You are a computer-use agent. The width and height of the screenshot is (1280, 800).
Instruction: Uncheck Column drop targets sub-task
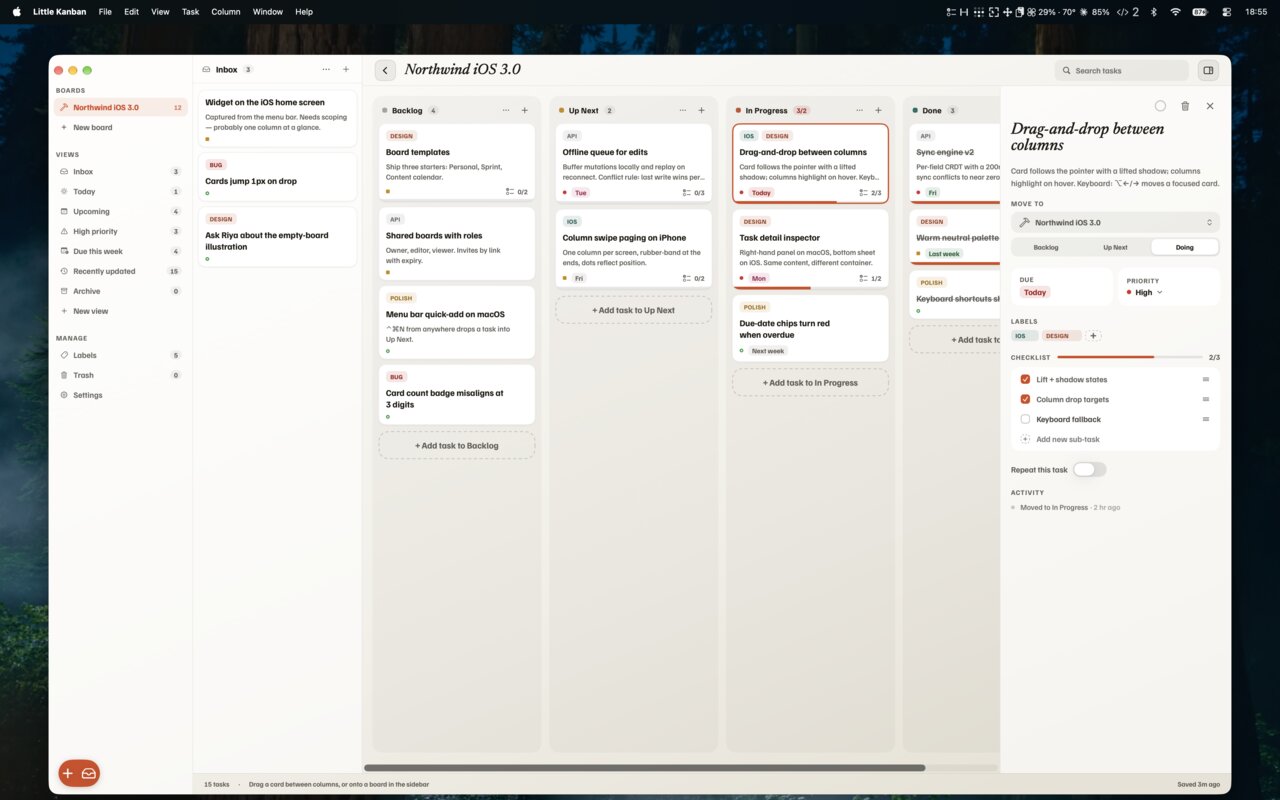1025,400
